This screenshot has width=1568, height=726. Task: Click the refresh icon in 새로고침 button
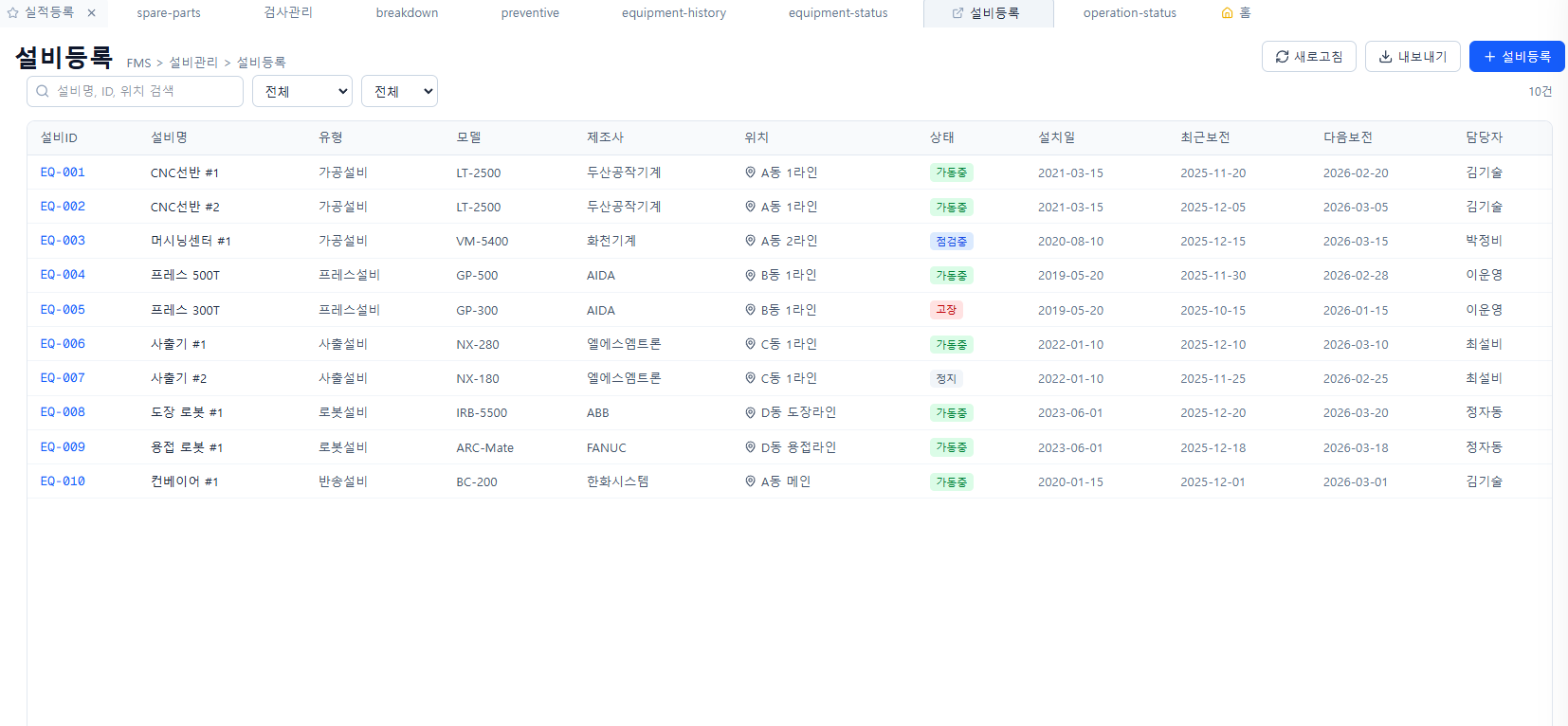(1282, 57)
